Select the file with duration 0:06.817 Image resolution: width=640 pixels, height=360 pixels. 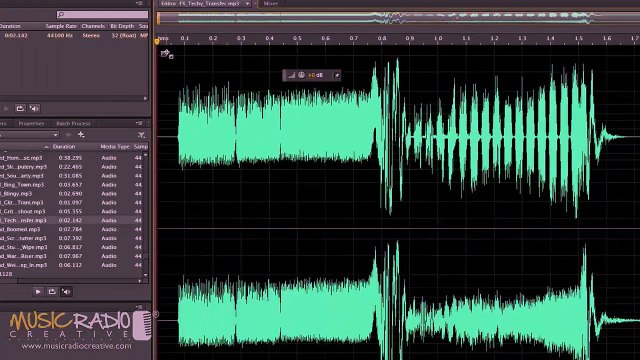(71, 247)
